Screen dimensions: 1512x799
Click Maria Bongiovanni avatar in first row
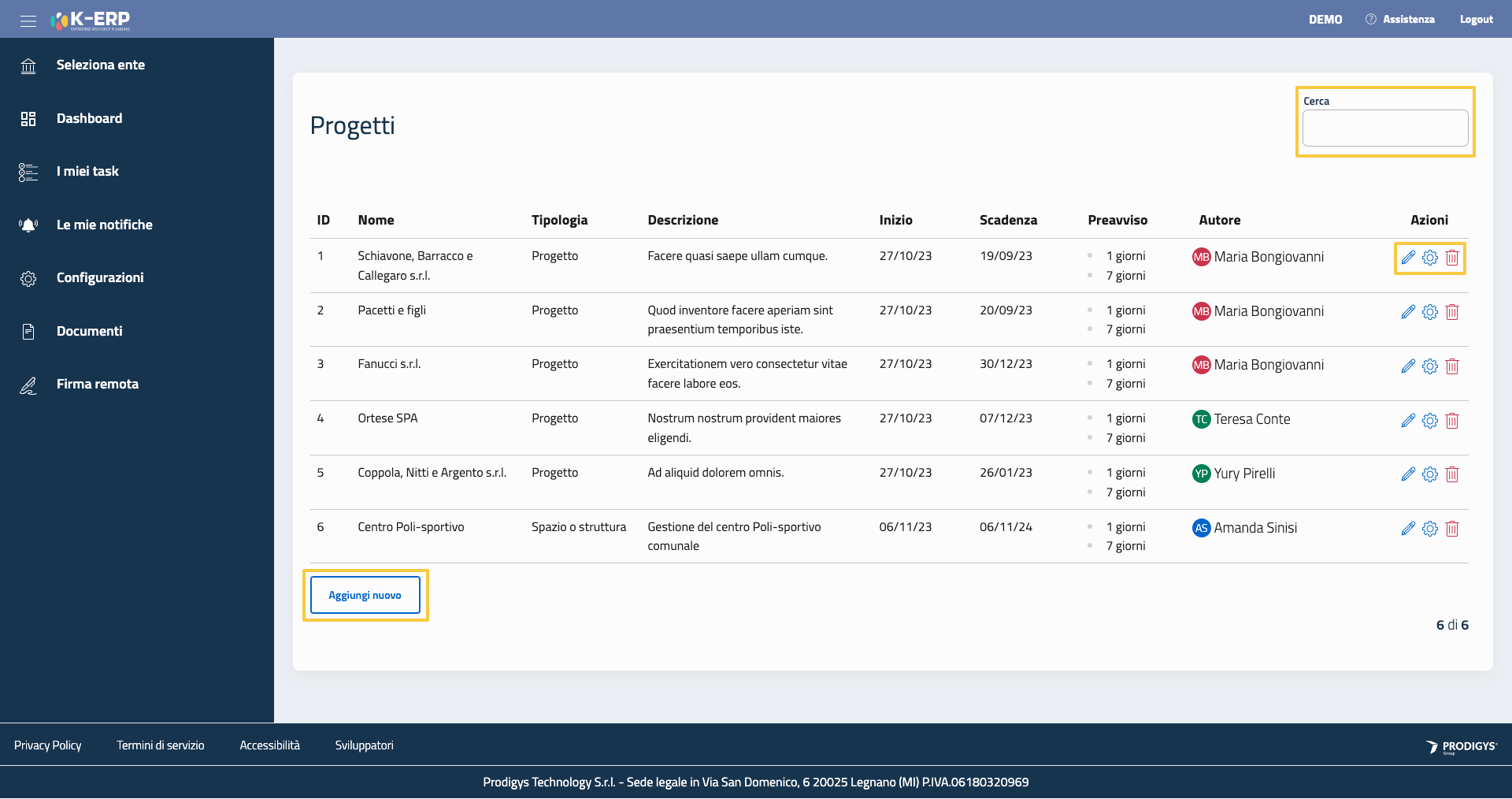pos(1201,258)
